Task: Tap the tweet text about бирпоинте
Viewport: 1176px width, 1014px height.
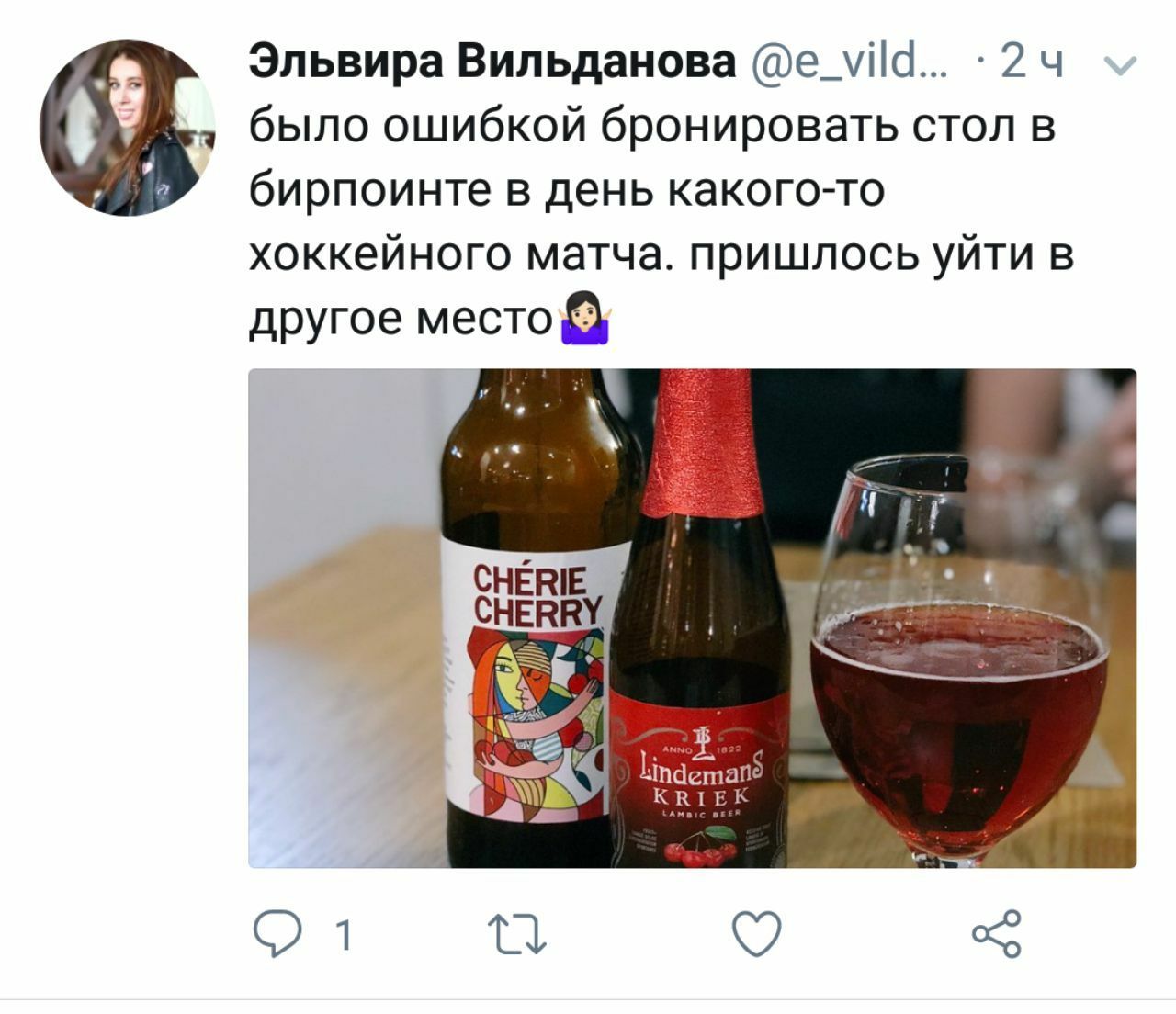Action: pyautogui.click(x=661, y=221)
